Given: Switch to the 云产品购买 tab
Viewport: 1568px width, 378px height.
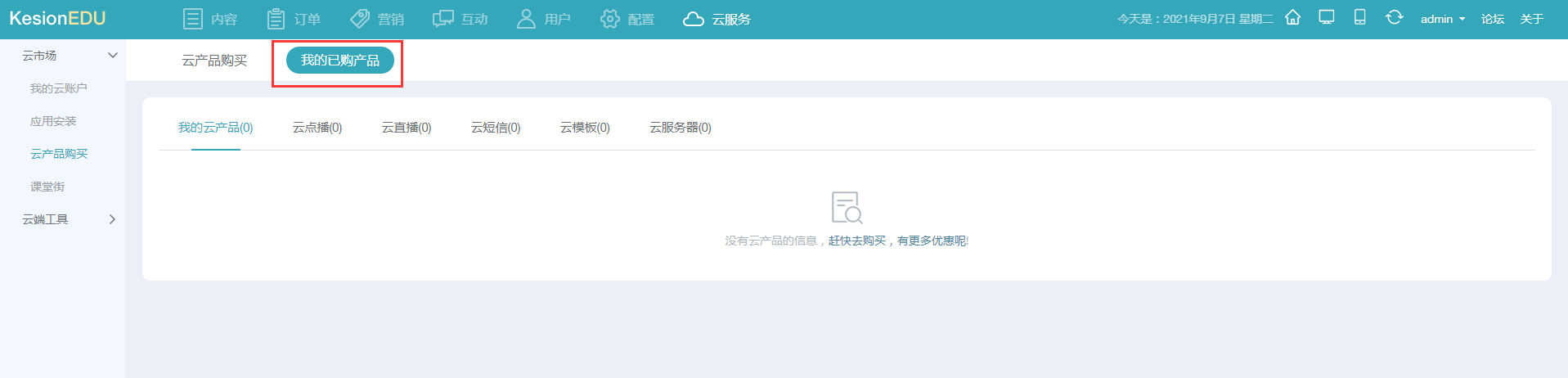Looking at the screenshot, I should point(214,61).
